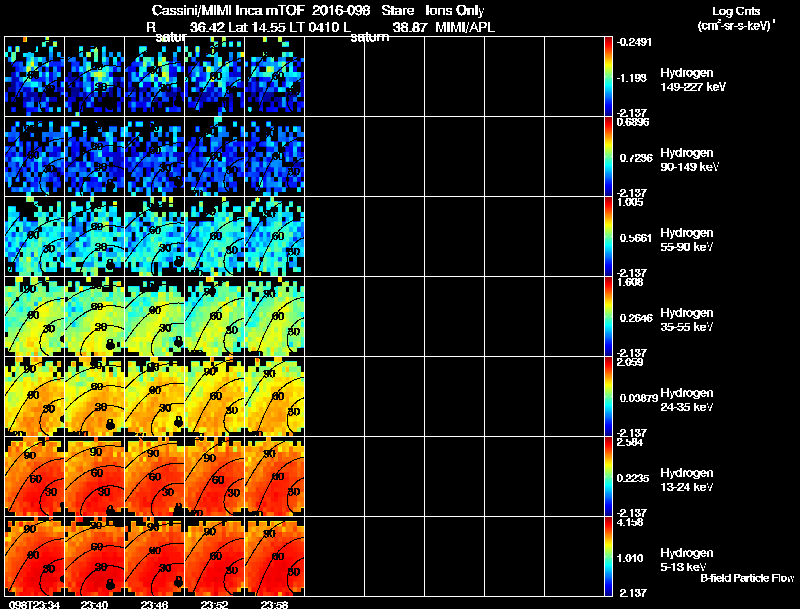Click the 'Hydrogen 24-35 keV' label

tap(687, 400)
